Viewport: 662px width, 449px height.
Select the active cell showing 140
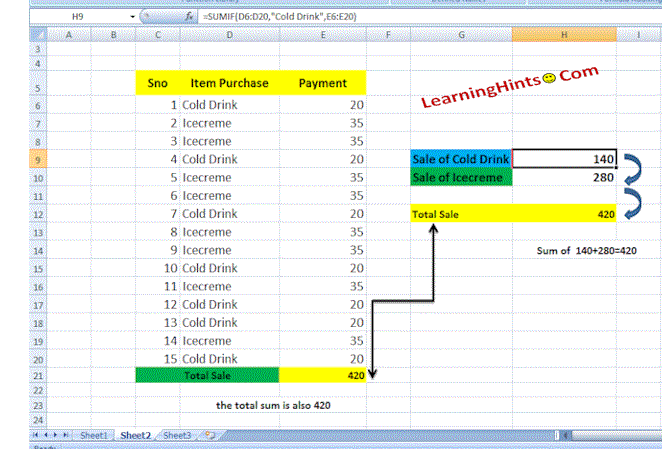click(x=564, y=159)
